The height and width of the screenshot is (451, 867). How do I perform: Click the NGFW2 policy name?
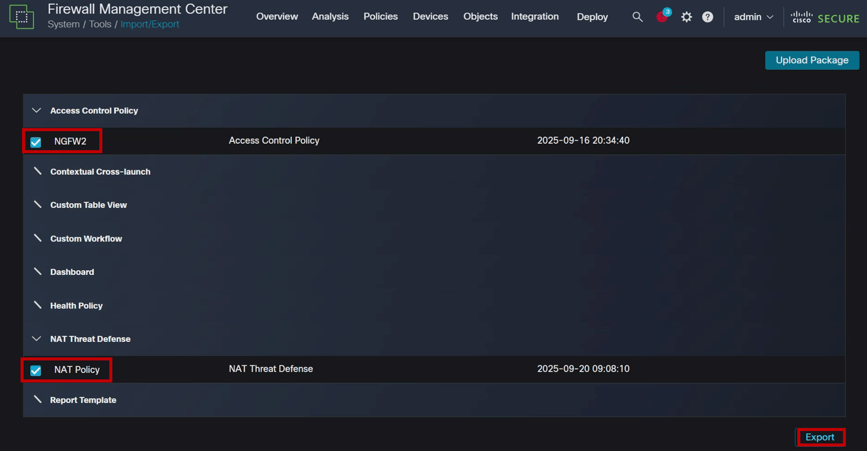point(70,141)
